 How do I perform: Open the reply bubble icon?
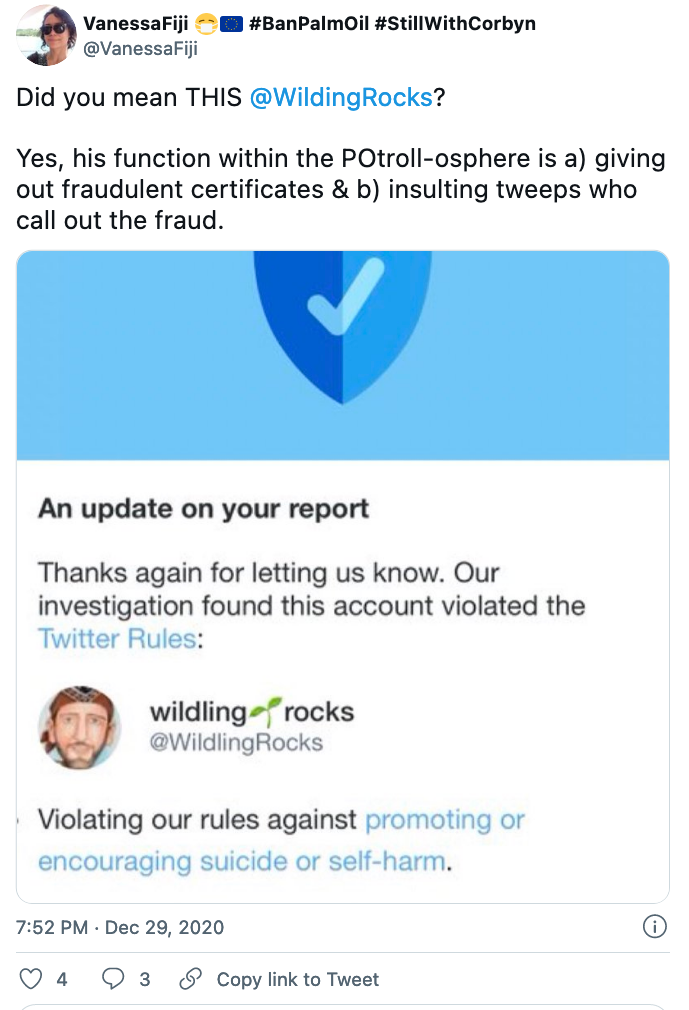(x=110, y=980)
